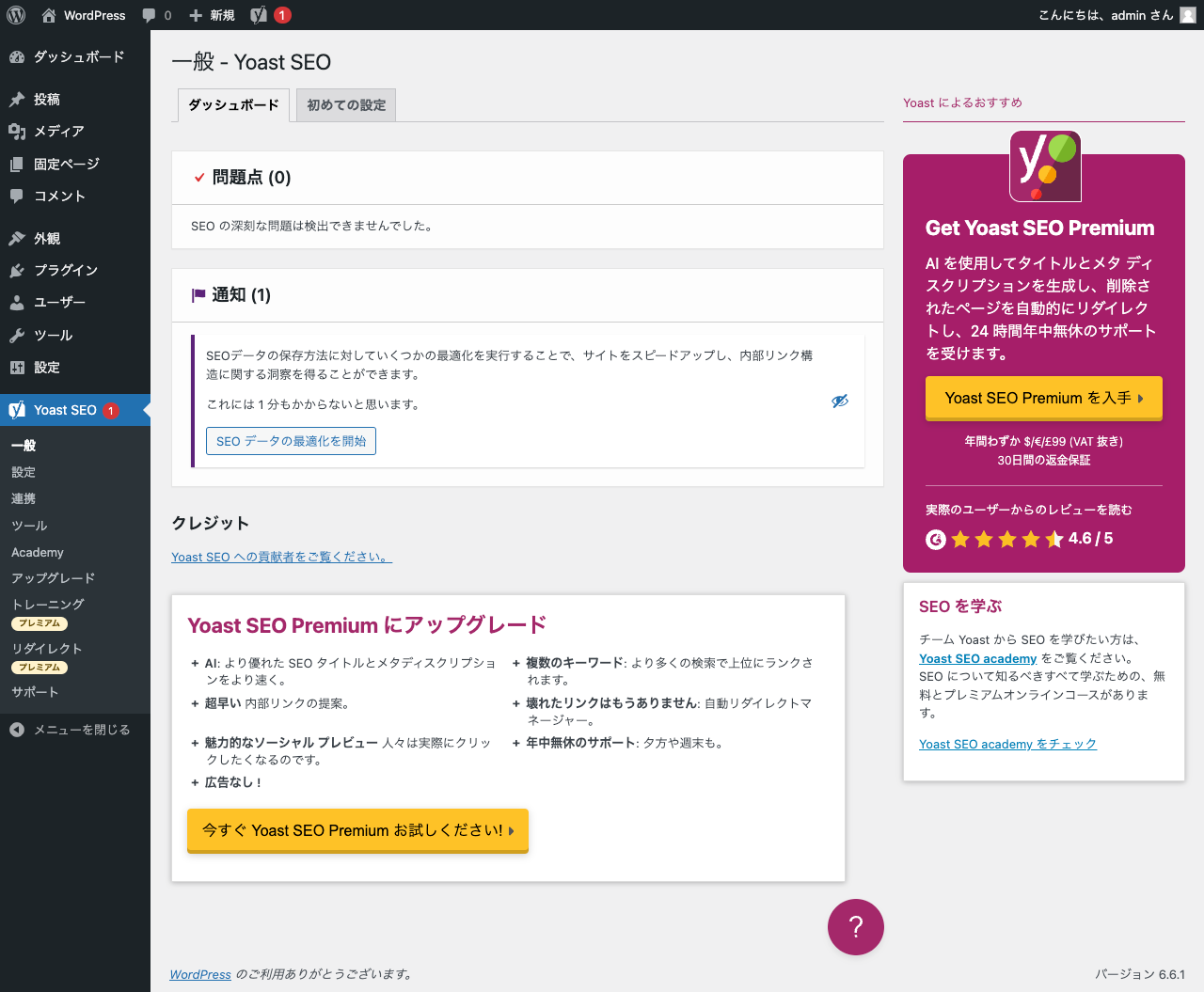The height and width of the screenshot is (992, 1204).
Task: Collapse the 問題点 (0) section header
Action: 528,178
